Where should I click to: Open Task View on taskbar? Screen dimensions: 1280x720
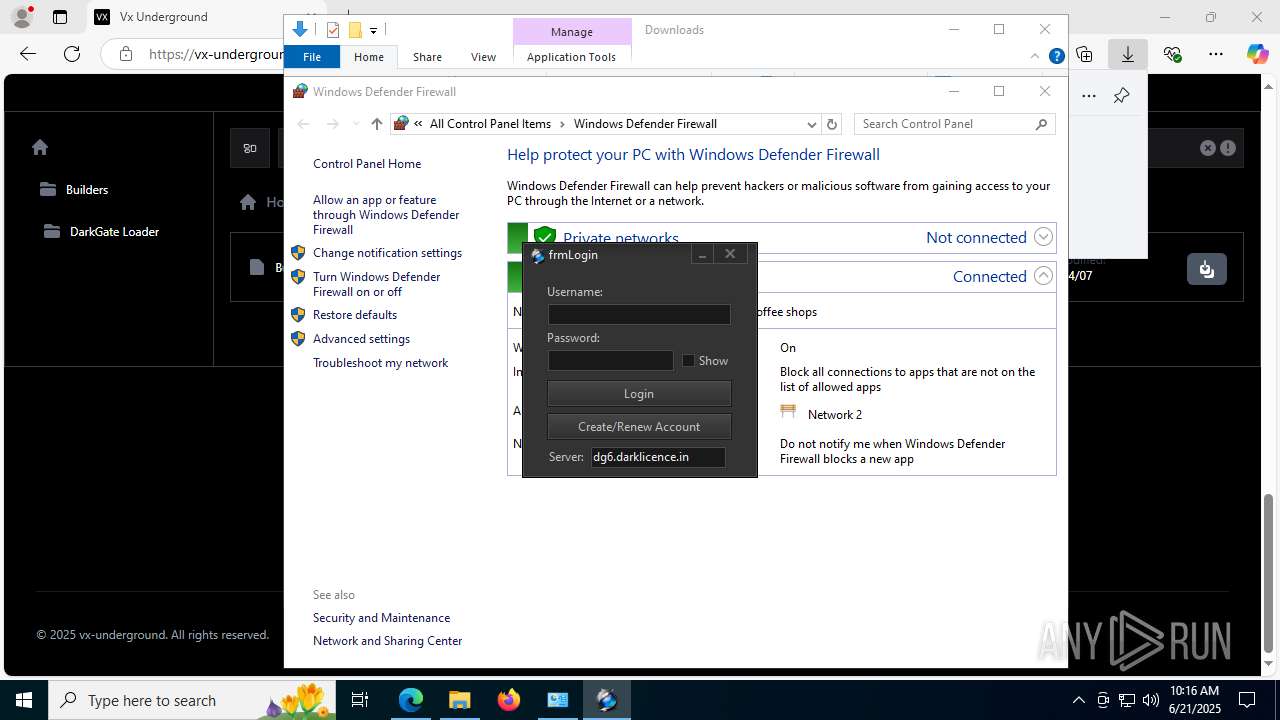pos(361,700)
